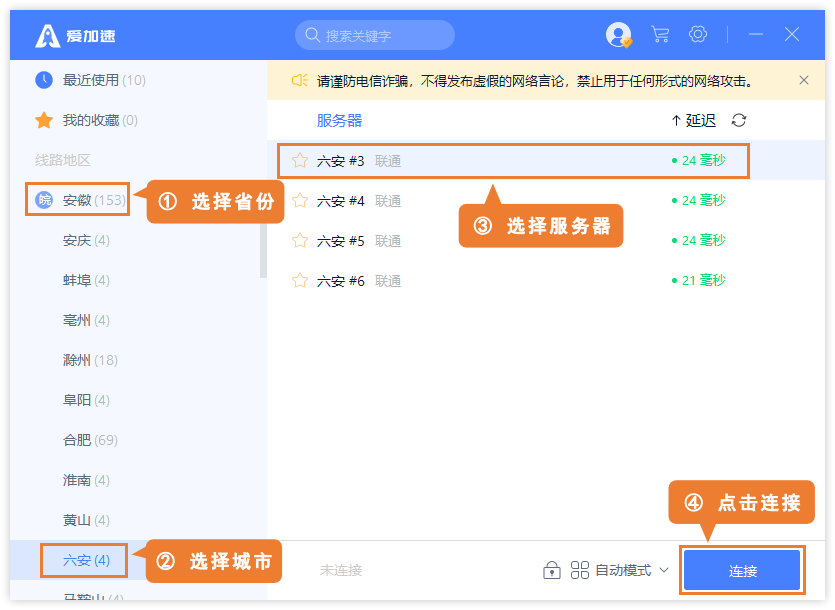Select the 服务器 tab
The width and height of the screenshot is (835, 610).
click(339, 120)
